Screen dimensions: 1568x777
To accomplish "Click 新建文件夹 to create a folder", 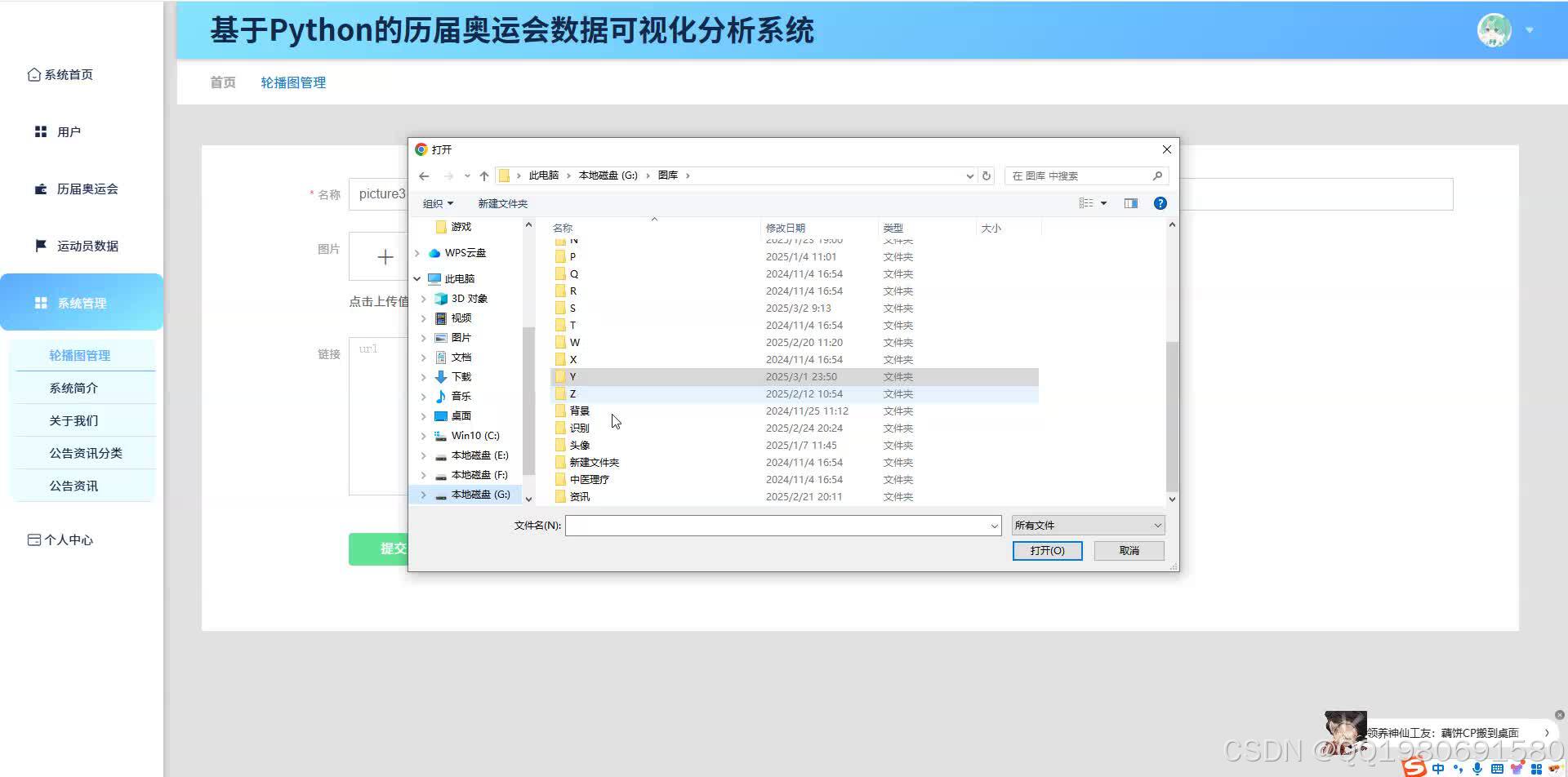I will tap(502, 203).
